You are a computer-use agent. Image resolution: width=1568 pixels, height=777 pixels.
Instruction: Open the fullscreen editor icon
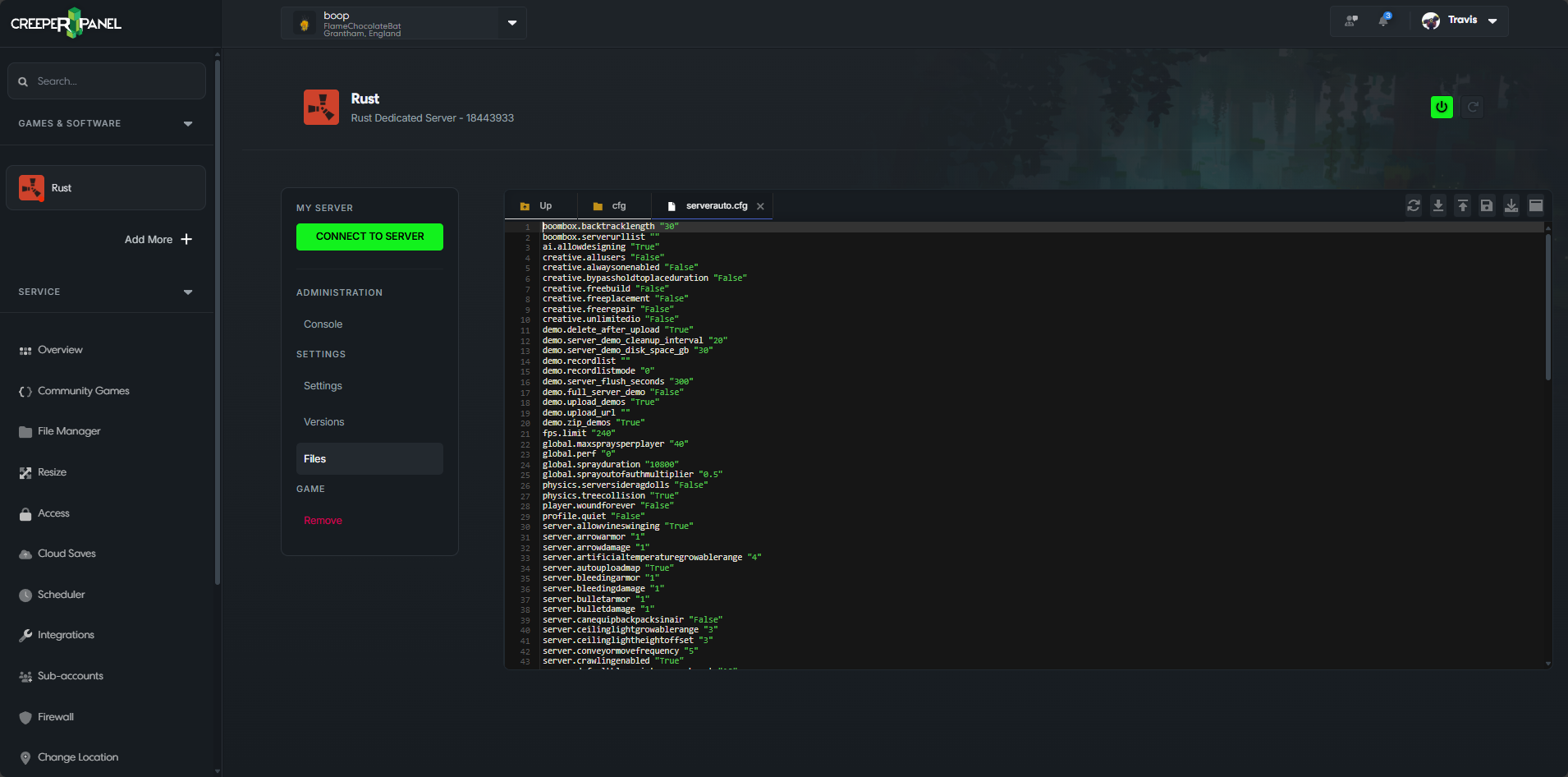1536,205
